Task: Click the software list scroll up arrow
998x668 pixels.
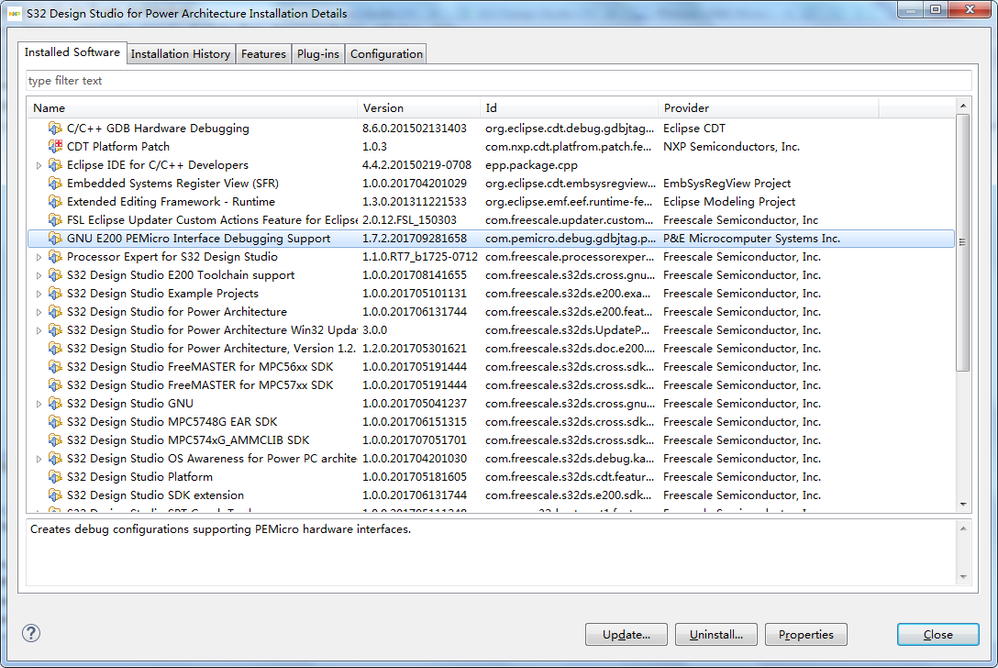Action: [962, 106]
